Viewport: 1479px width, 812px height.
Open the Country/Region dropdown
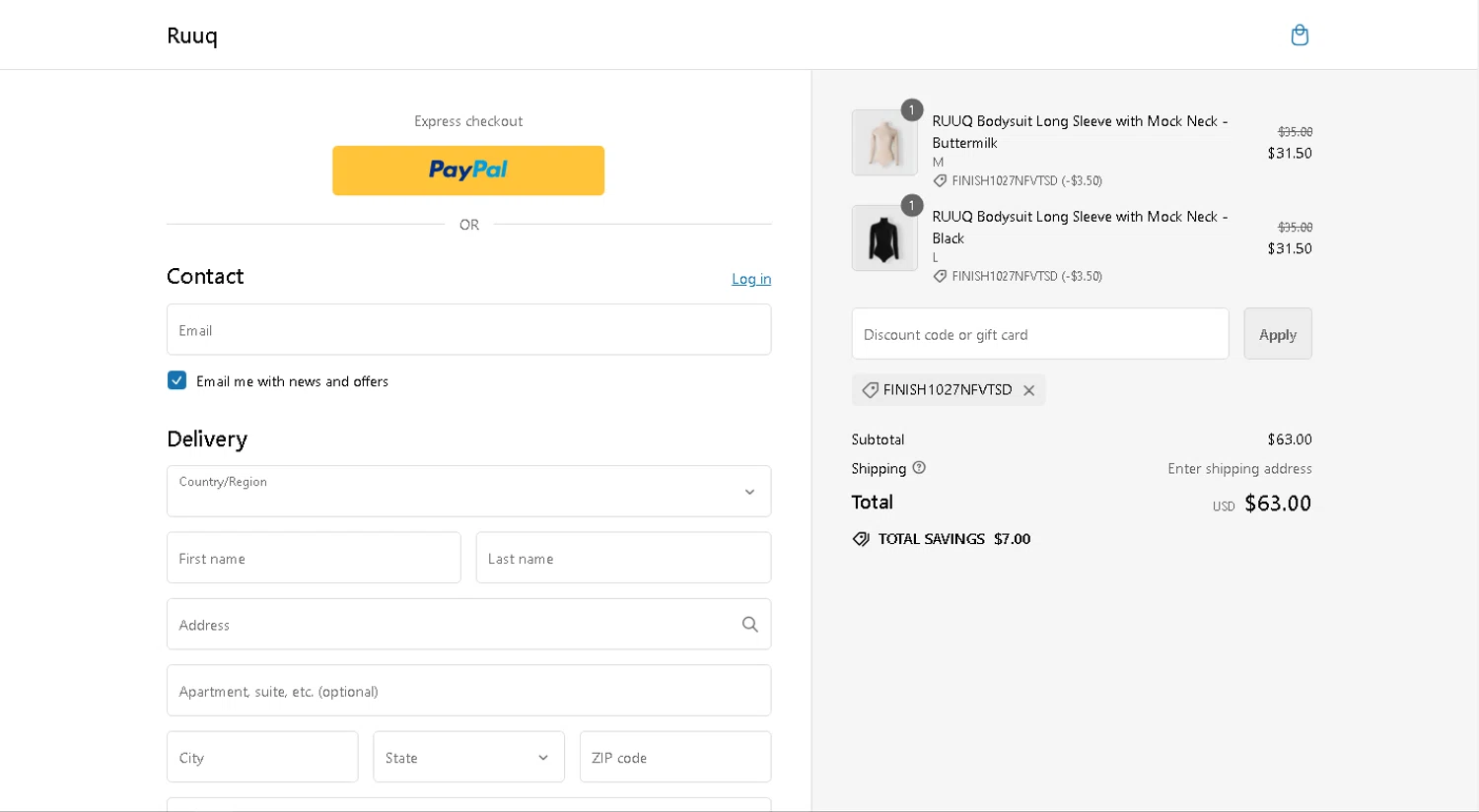[468, 491]
